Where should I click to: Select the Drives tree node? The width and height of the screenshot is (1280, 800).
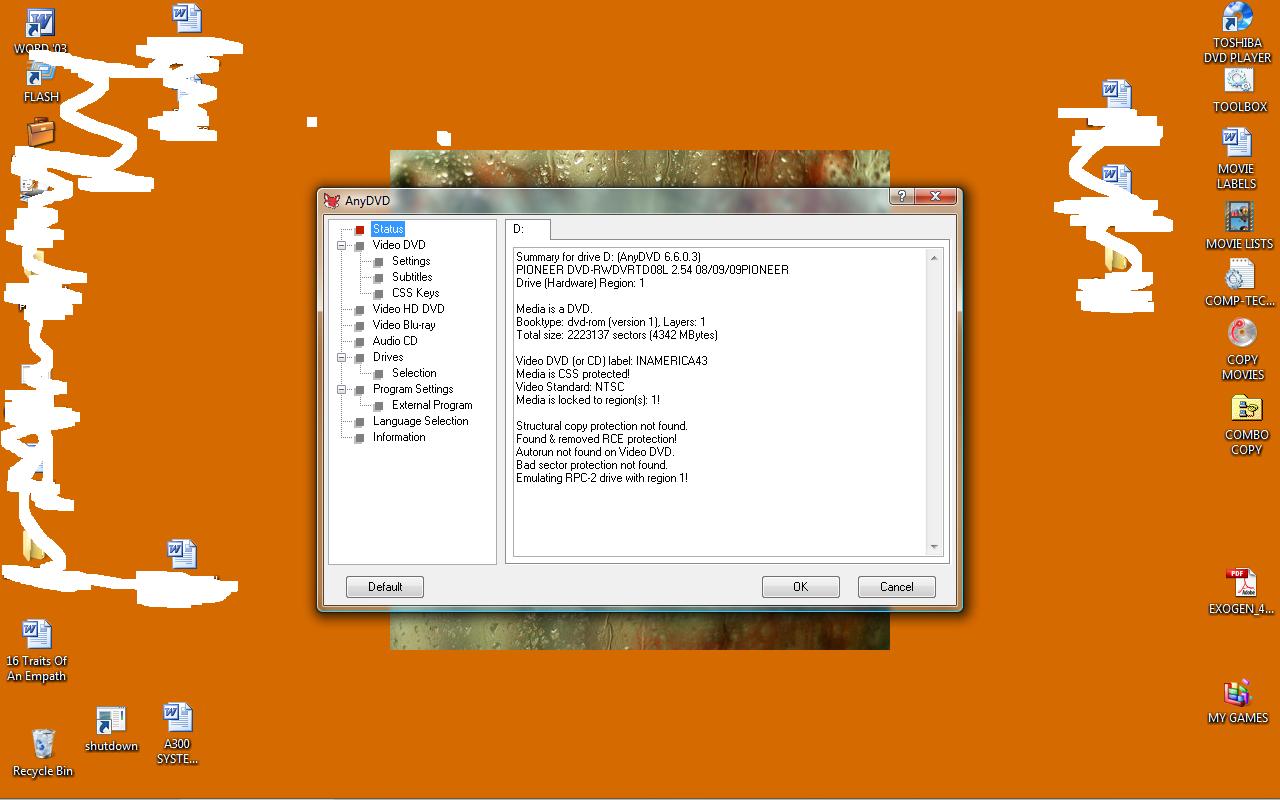pyautogui.click(x=388, y=357)
